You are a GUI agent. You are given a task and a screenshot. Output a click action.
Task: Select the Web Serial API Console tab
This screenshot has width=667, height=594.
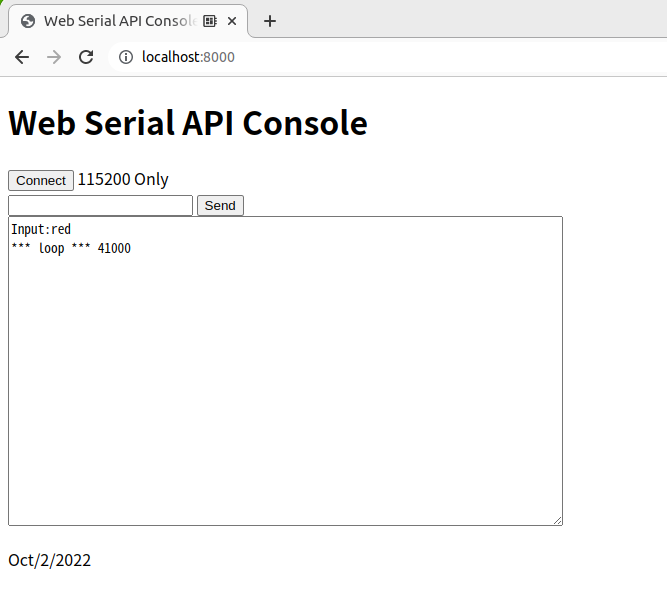click(x=128, y=21)
